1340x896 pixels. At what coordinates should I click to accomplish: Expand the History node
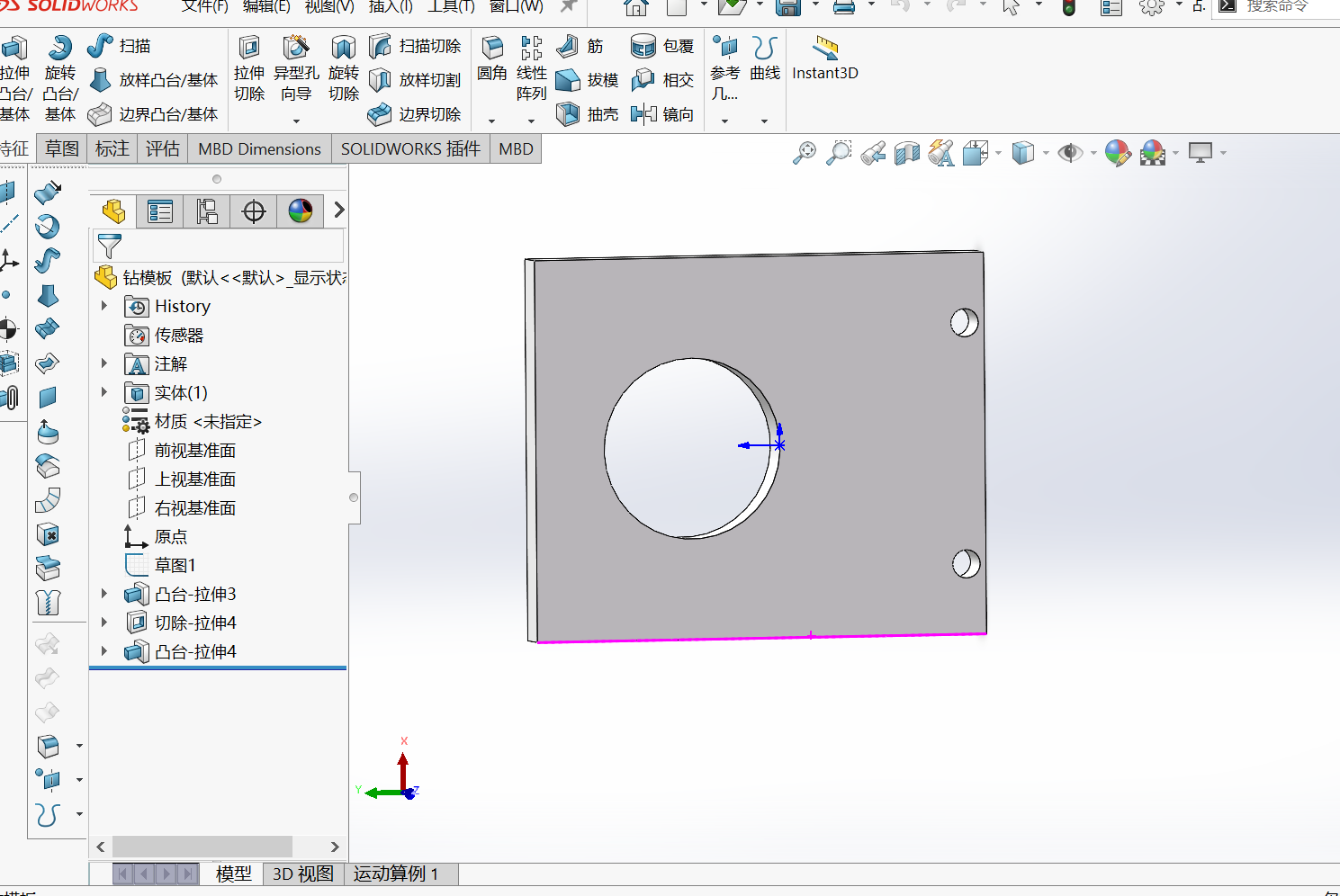pos(104,306)
